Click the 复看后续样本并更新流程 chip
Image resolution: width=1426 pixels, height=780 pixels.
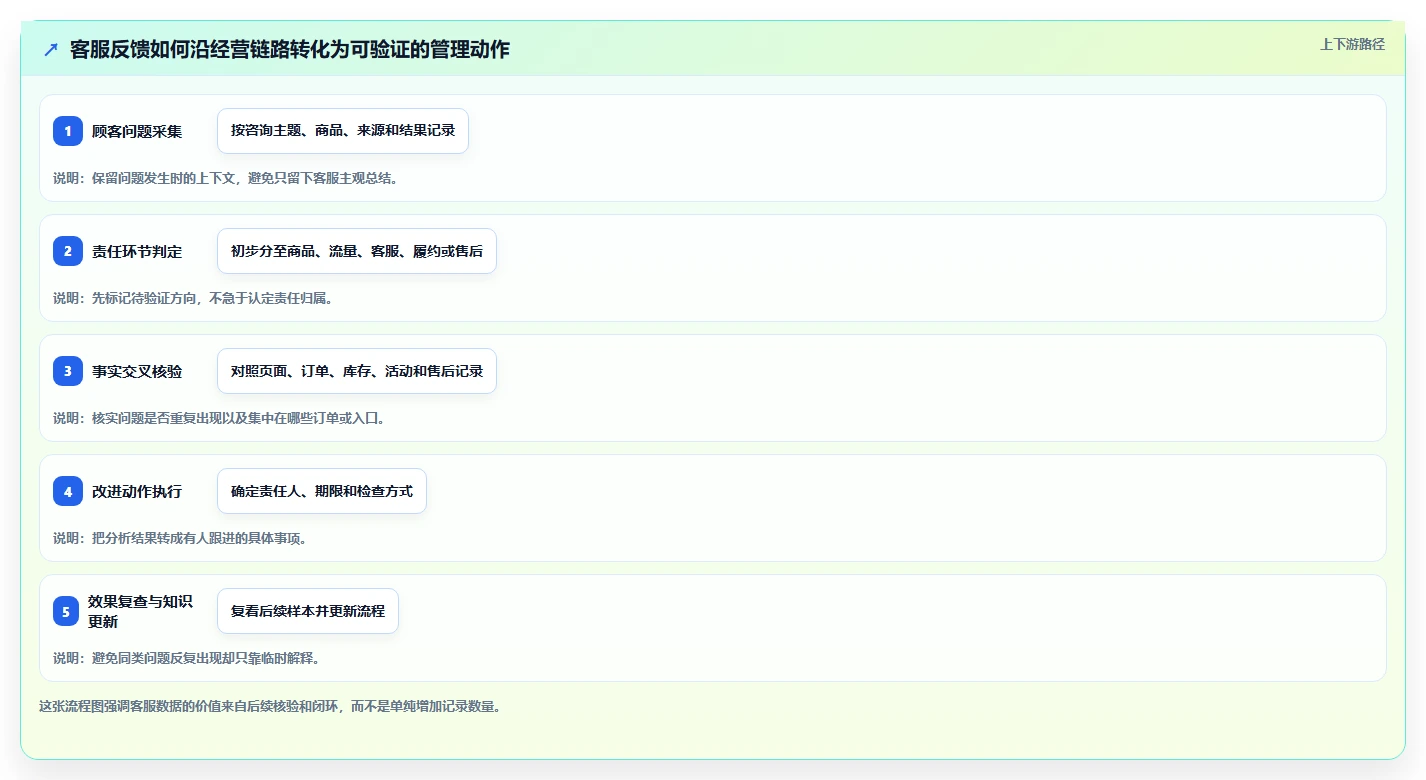(308, 611)
